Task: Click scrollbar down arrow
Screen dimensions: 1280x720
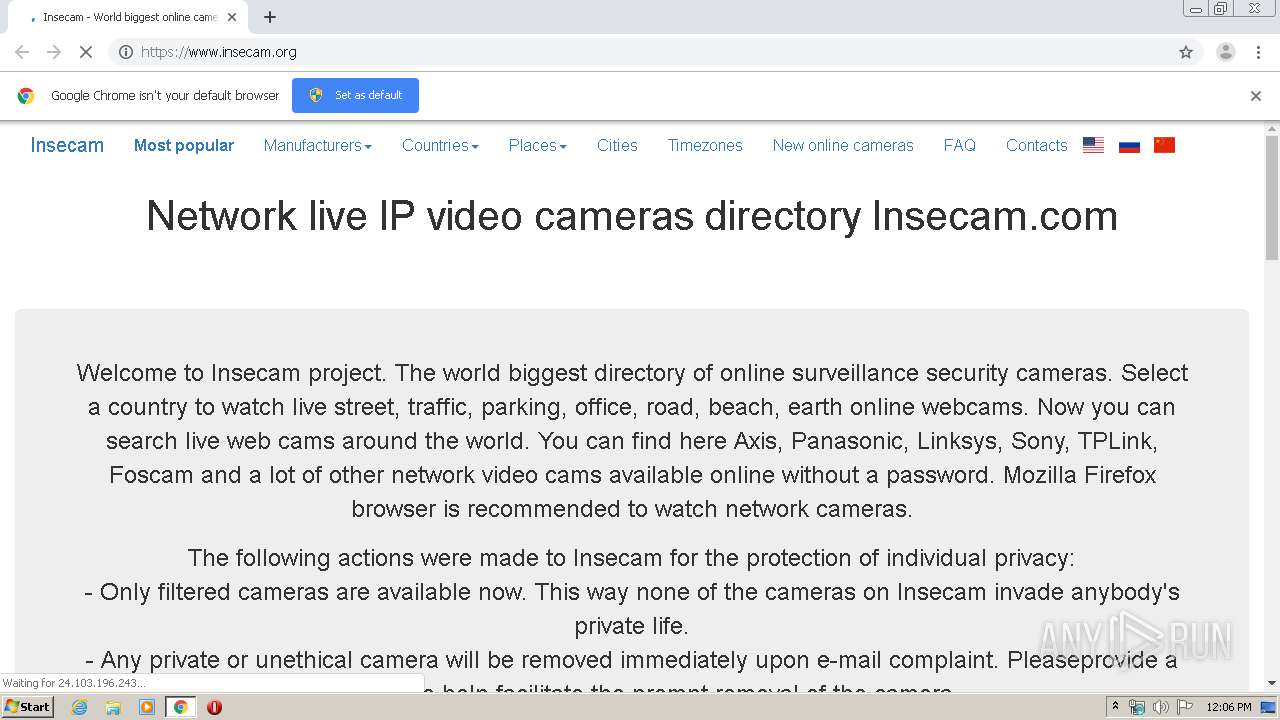Action: [x=1272, y=683]
